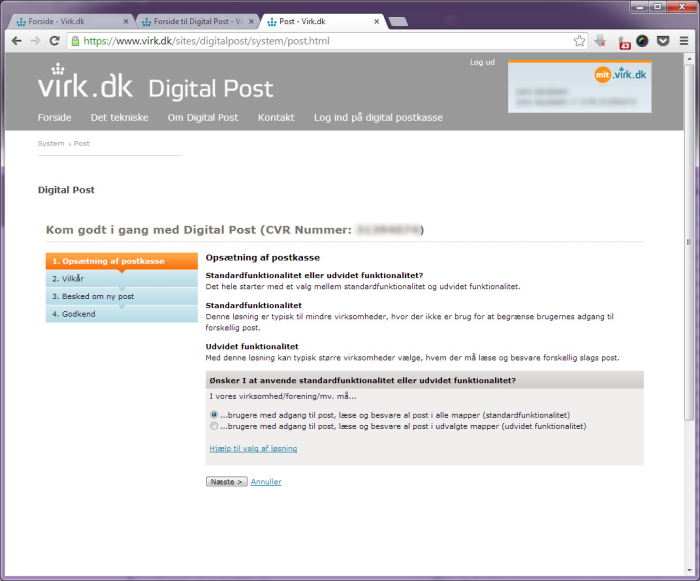Open 'Hjælp til valg af løsning' link

[x=253, y=448]
